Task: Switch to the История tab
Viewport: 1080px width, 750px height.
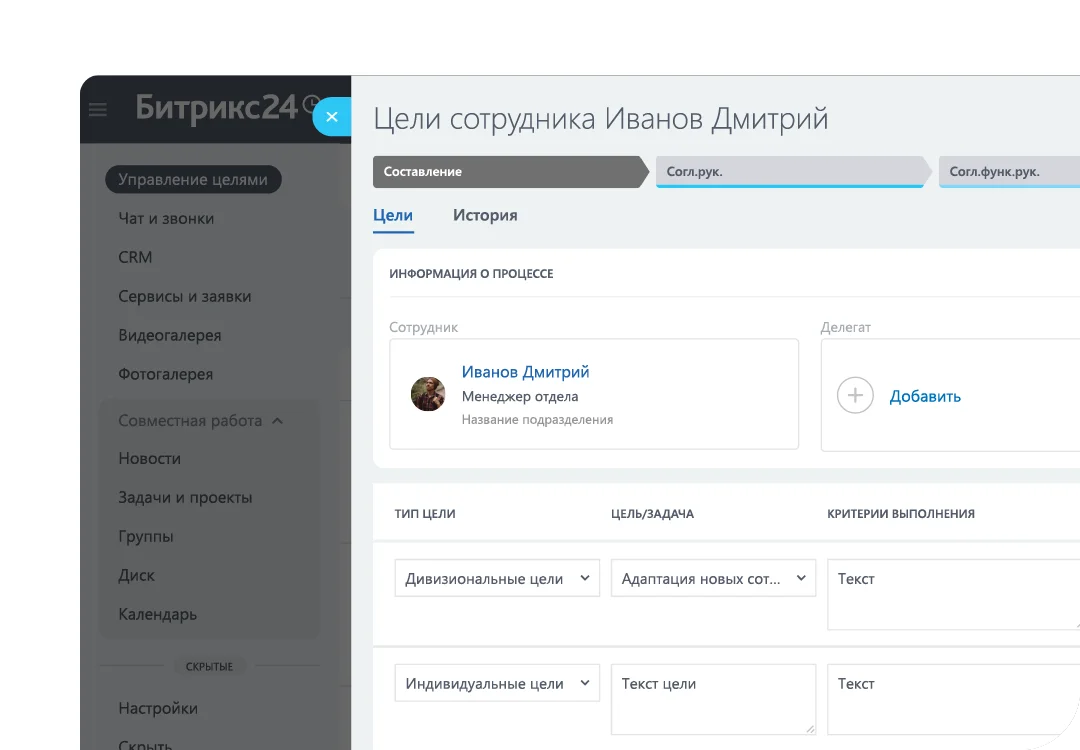Action: tap(485, 215)
